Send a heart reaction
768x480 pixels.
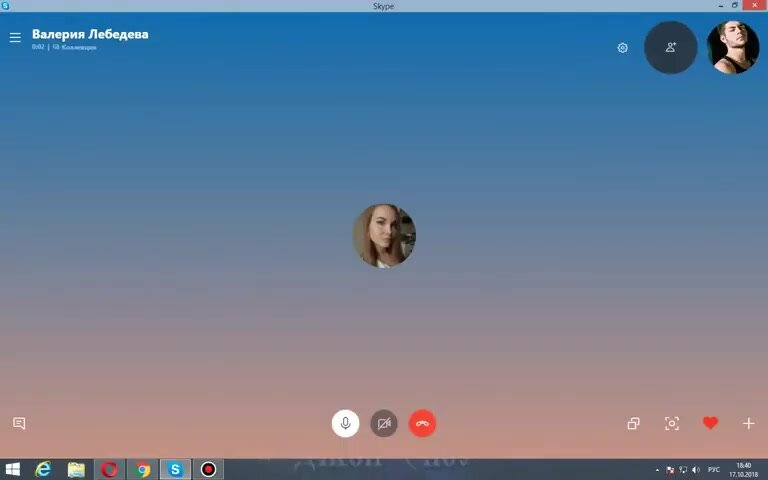click(710, 423)
